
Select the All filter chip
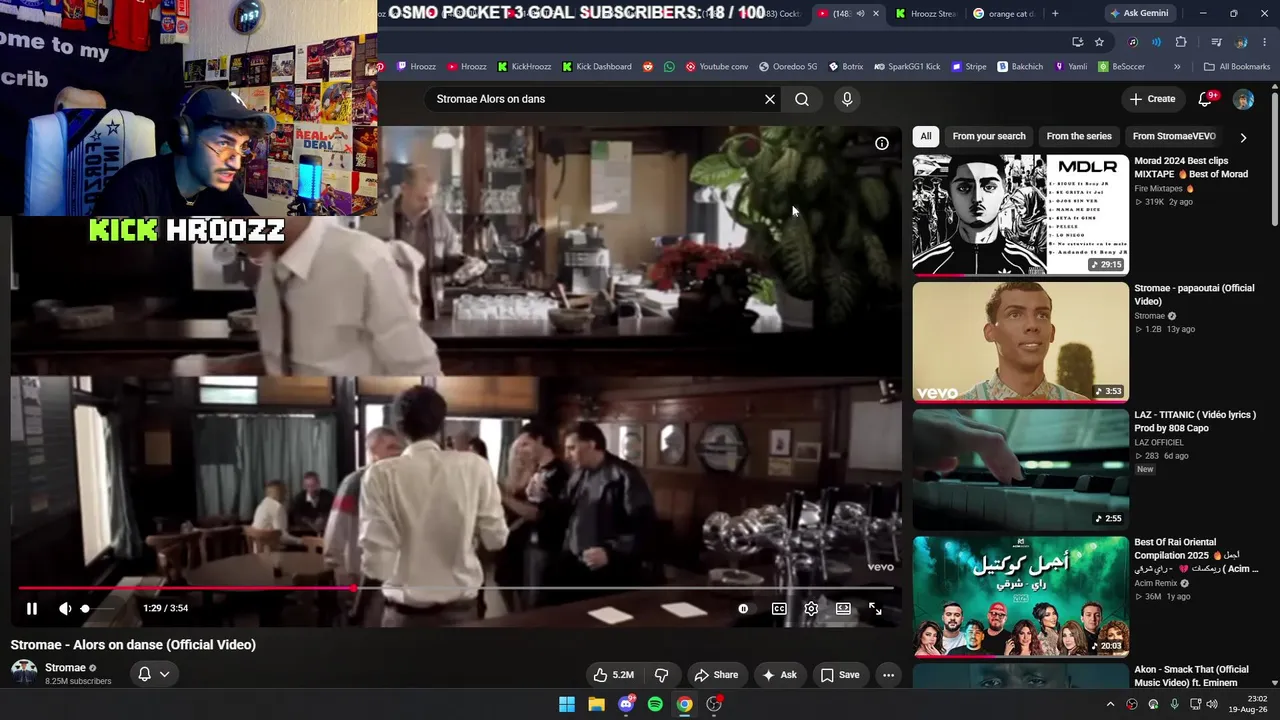926,136
